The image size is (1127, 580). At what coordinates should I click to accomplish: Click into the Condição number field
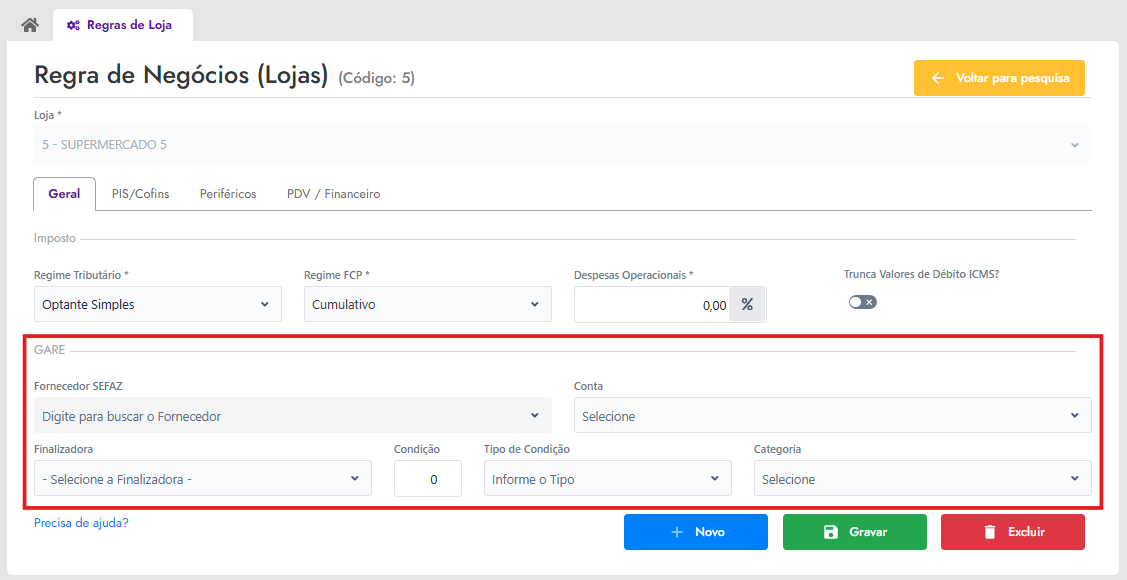click(428, 478)
